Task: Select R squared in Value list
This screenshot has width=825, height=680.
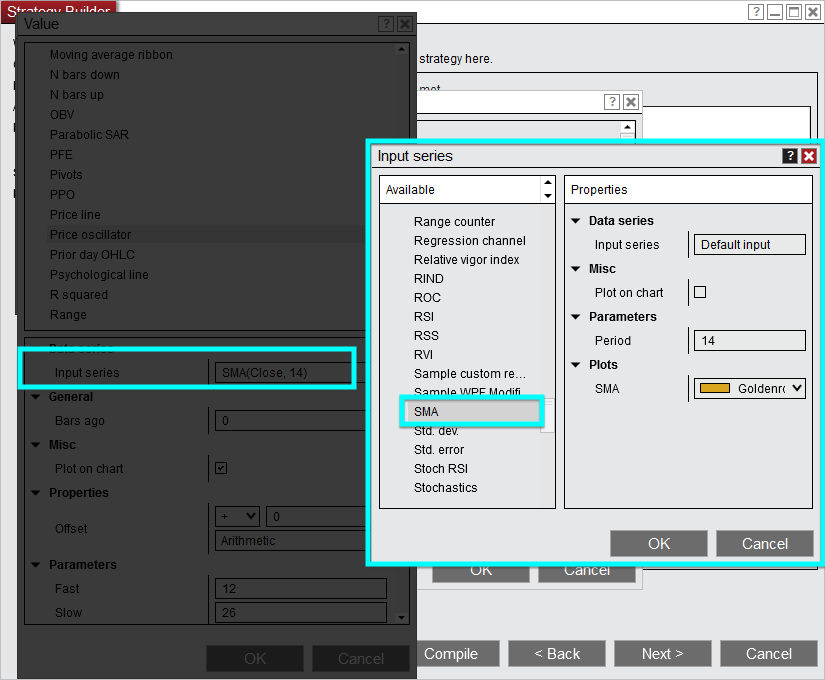Action: [78, 295]
